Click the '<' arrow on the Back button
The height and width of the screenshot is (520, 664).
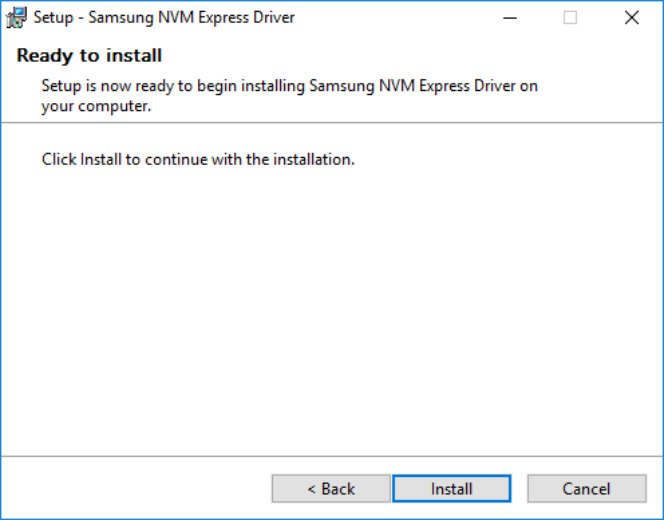pos(312,490)
